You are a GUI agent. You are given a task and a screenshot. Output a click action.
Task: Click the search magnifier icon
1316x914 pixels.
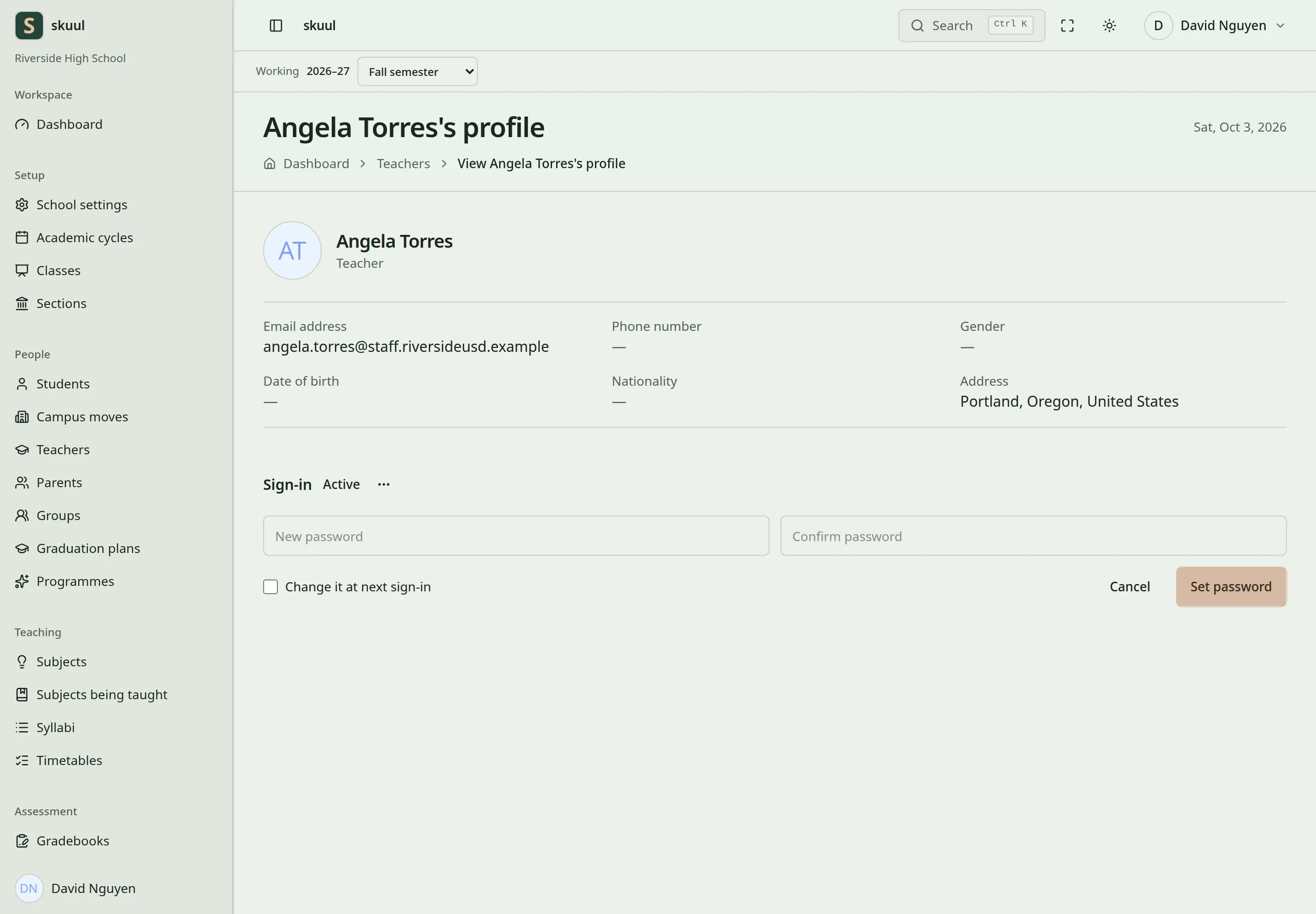tap(918, 26)
